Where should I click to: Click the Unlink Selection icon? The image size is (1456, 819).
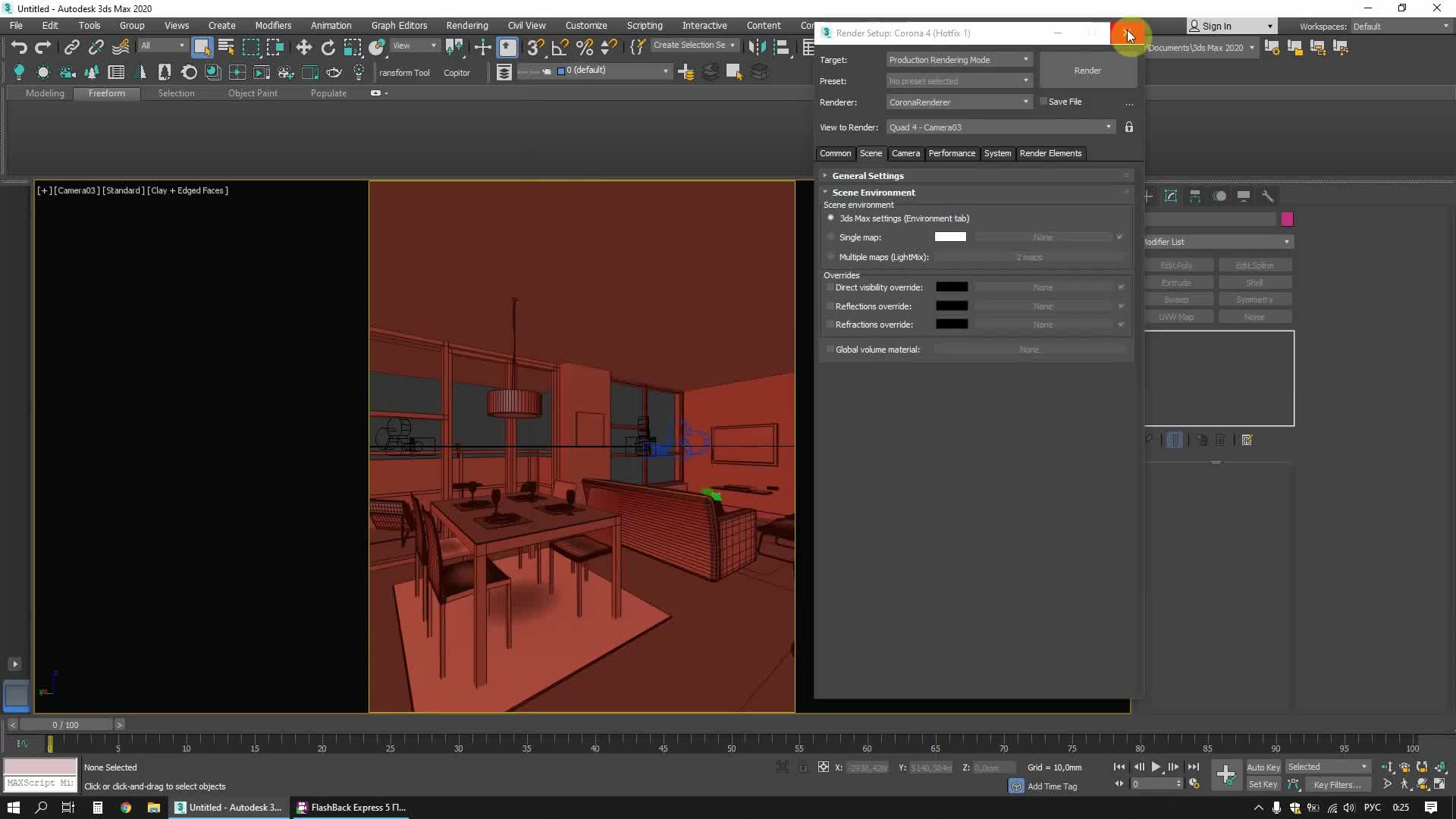[96, 47]
